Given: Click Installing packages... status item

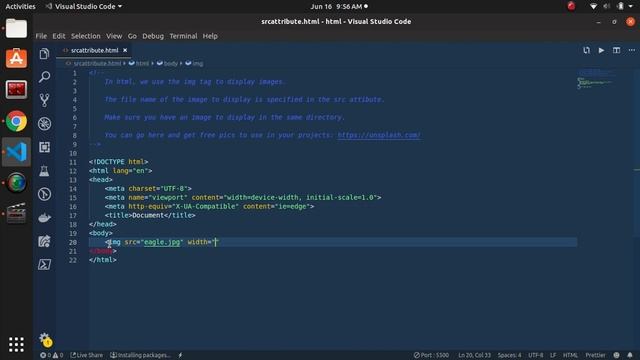Looking at the screenshot, I should click(x=140, y=355).
